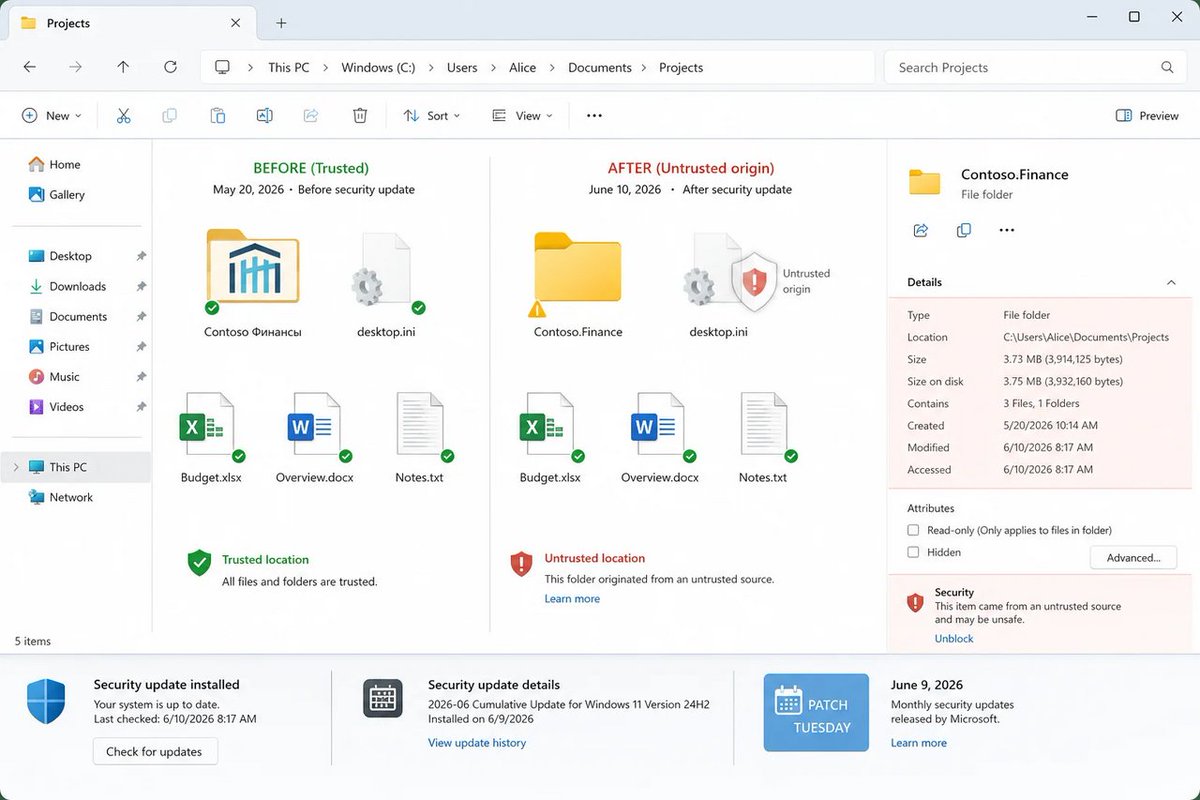Click View update history link
This screenshot has width=1200, height=800.
[477, 743]
